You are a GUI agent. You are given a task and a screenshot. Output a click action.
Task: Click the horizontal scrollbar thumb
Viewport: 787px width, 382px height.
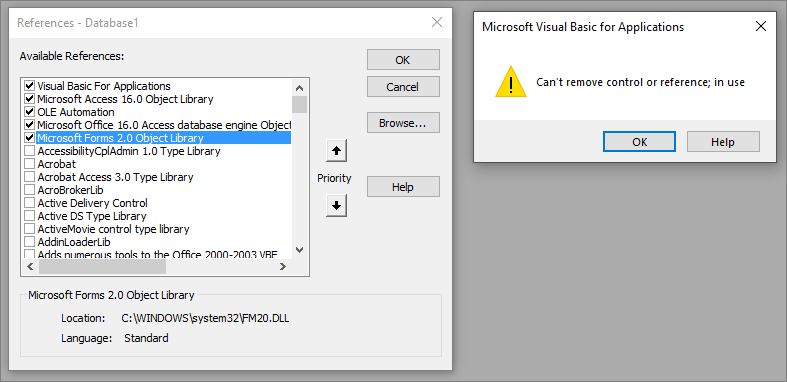tap(102, 267)
